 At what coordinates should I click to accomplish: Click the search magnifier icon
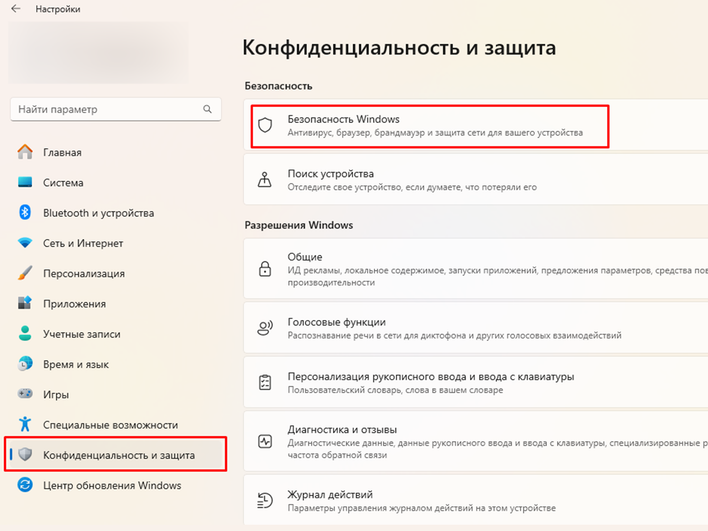[207, 109]
